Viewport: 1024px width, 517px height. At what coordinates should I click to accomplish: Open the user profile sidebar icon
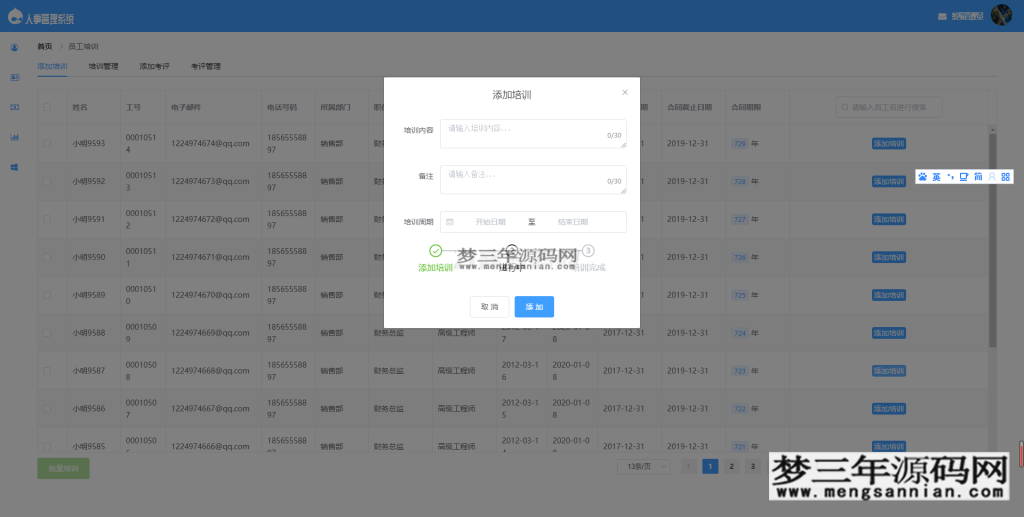pos(14,48)
